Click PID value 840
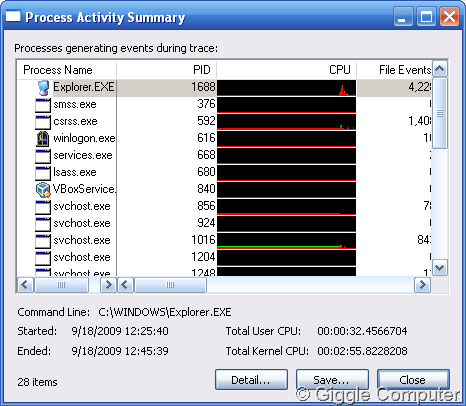The width and height of the screenshot is (466, 406). pos(206,189)
